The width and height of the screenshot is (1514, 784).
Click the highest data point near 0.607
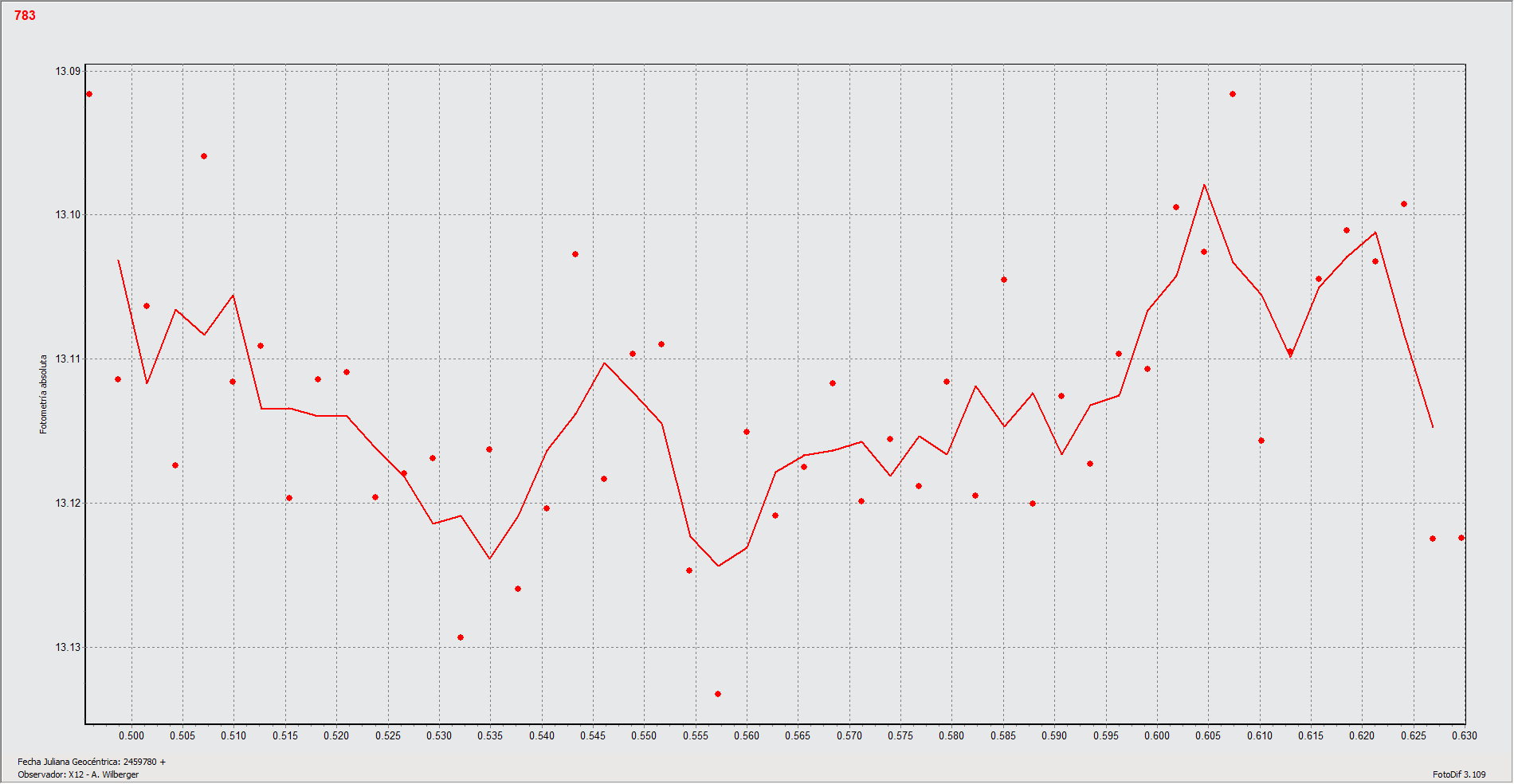click(1233, 94)
